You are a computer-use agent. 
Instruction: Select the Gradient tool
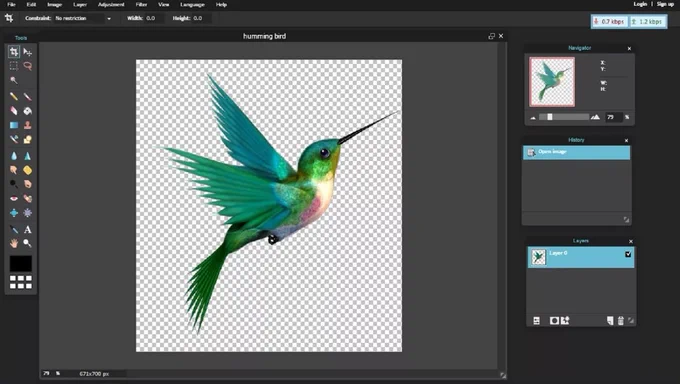14,125
